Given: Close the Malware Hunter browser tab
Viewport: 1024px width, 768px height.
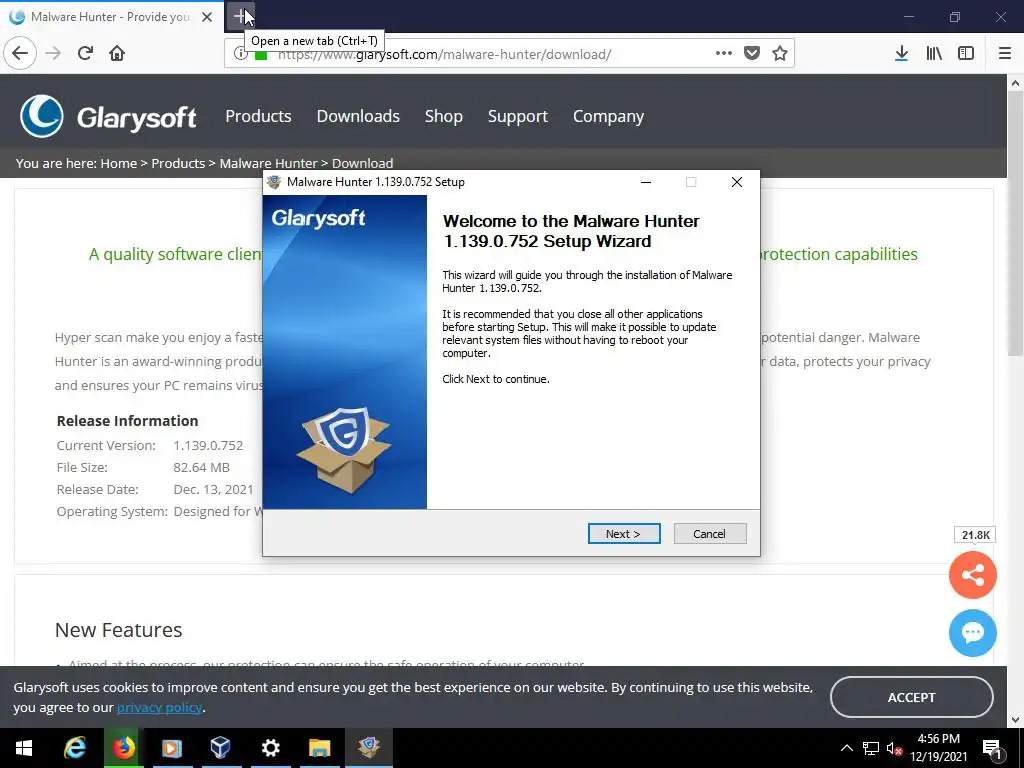Looking at the screenshot, I should point(207,17).
